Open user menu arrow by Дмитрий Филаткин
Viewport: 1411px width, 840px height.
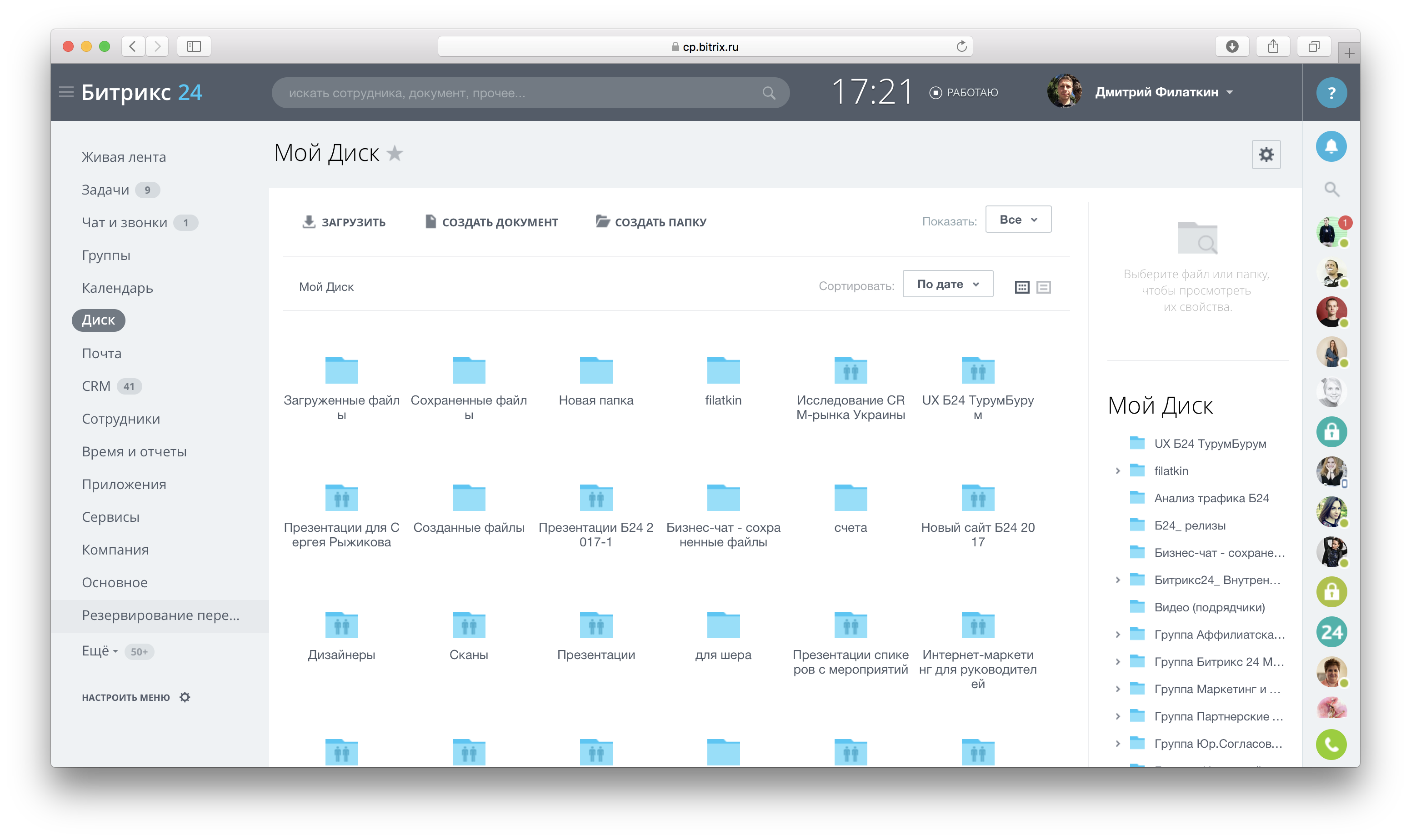pyautogui.click(x=1229, y=92)
